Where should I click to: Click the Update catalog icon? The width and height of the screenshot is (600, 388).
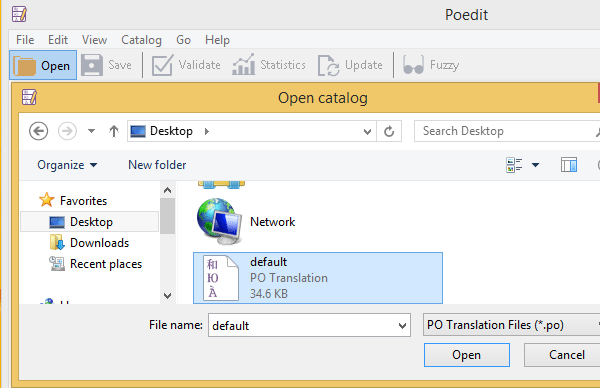click(x=328, y=65)
